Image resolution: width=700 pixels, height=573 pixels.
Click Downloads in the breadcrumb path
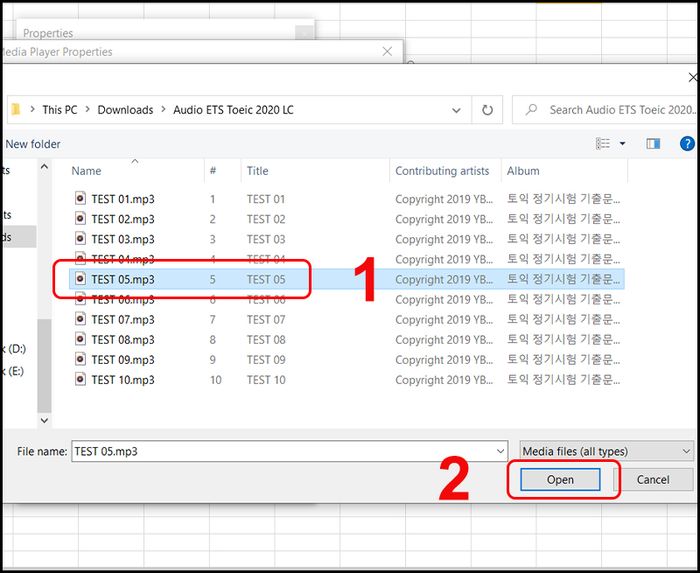125,110
